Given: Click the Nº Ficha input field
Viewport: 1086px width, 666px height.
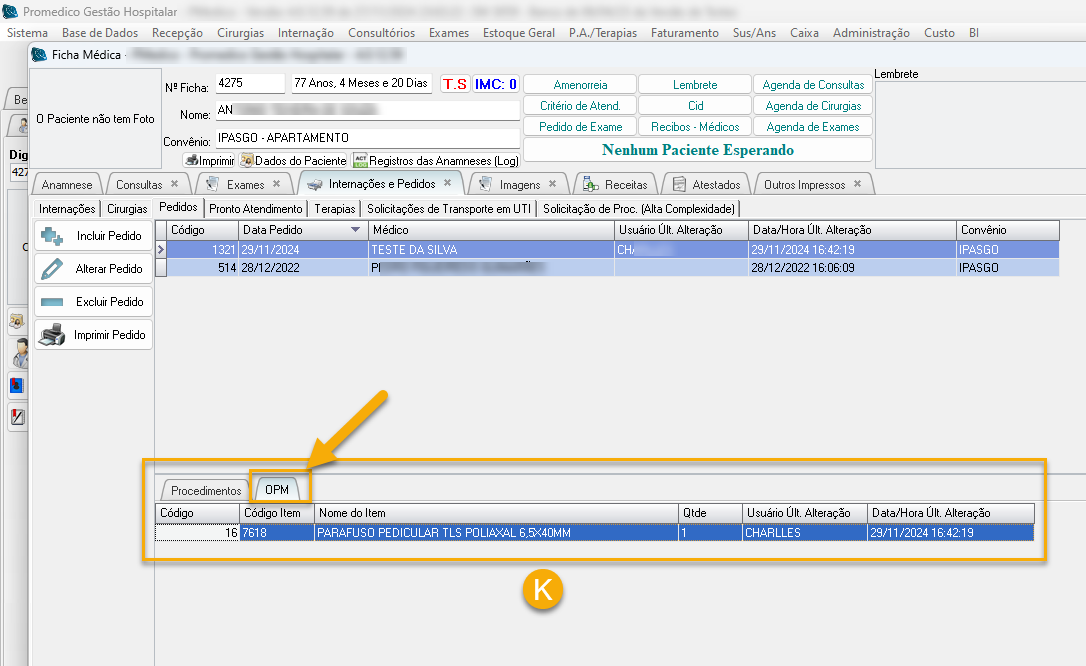Looking at the screenshot, I should [250, 84].
